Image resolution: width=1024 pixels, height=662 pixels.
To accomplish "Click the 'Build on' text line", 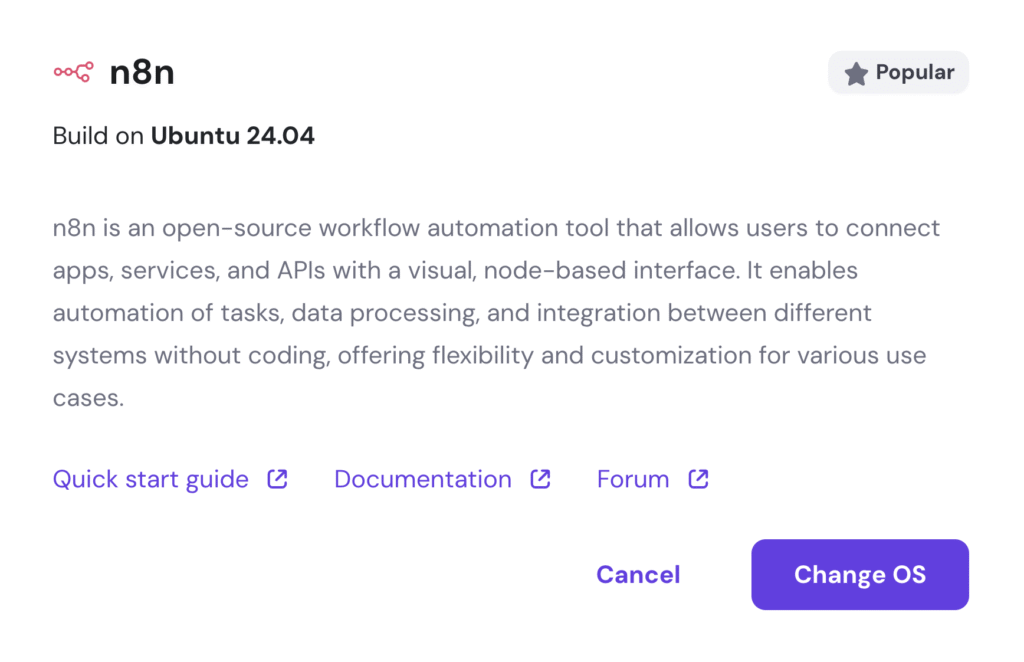I will [x=95, y=135].
